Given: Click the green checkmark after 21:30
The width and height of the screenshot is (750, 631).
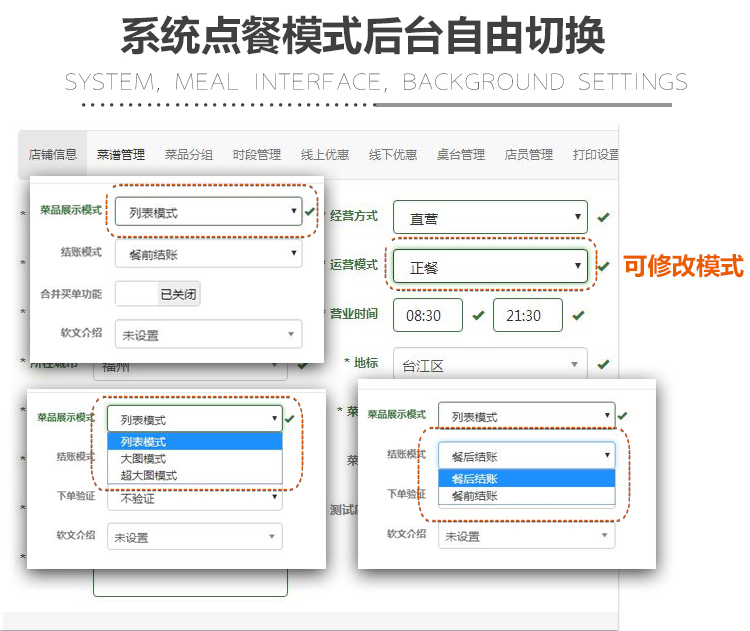Looking at the screenshot, I should pyautogui.click(x=578, y=315).
